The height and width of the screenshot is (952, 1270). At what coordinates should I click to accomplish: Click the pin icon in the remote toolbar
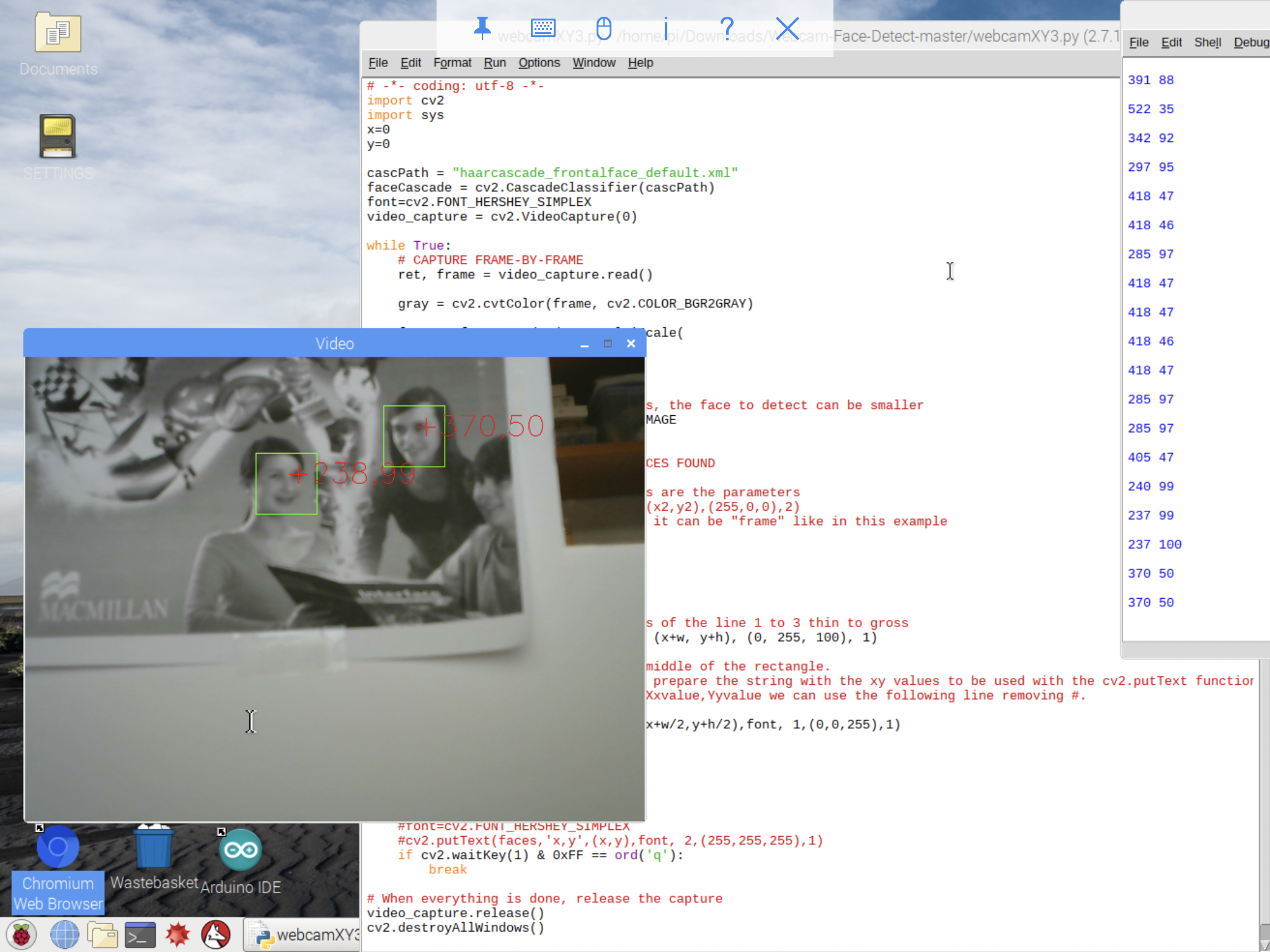pos(482,29)
